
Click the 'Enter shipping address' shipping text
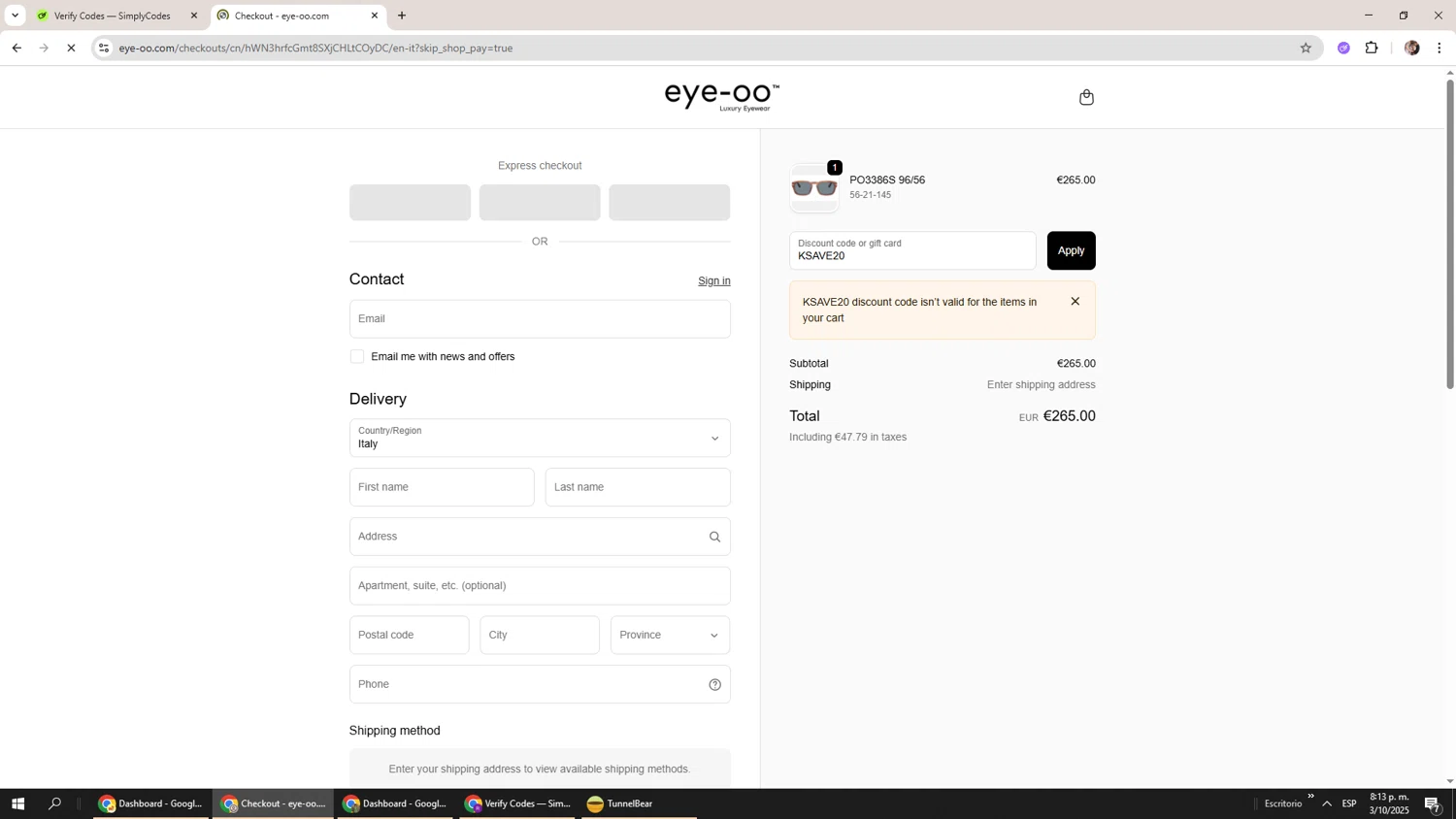1041,385
